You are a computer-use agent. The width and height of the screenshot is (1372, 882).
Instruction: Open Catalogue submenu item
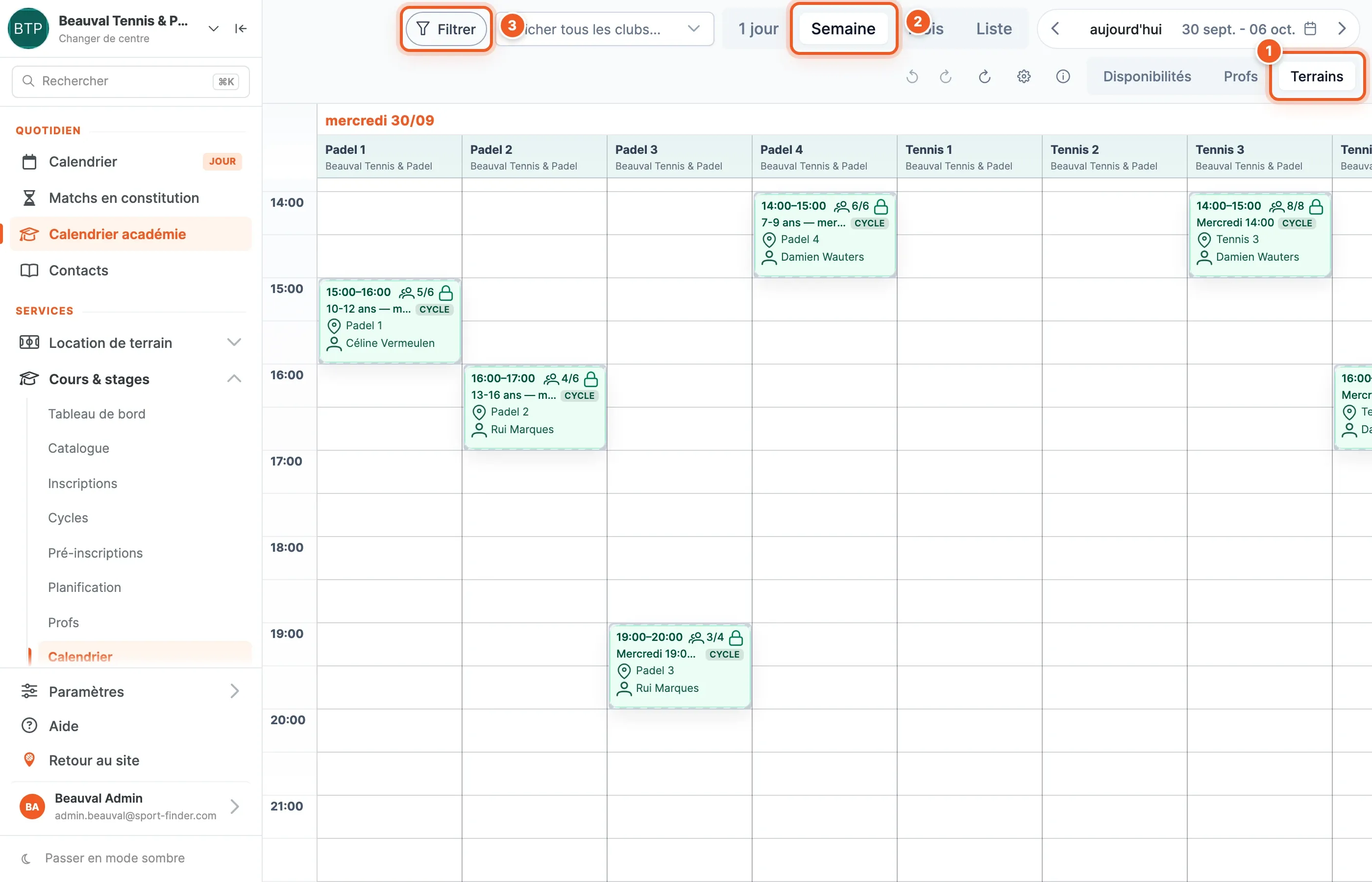click(x=78, y=448)
